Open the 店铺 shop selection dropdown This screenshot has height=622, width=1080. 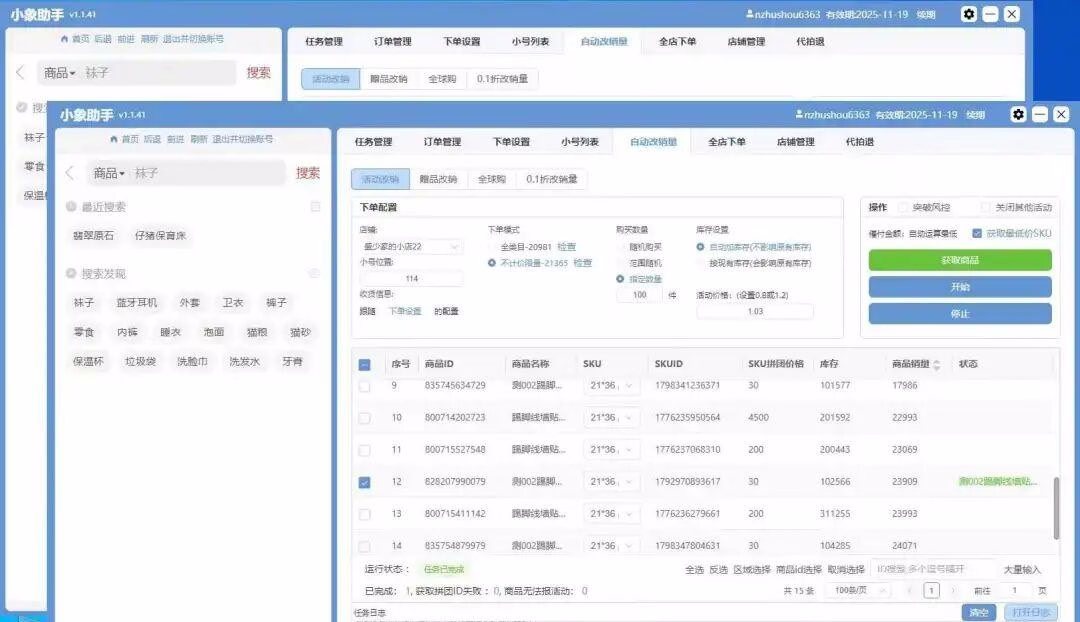412,247
